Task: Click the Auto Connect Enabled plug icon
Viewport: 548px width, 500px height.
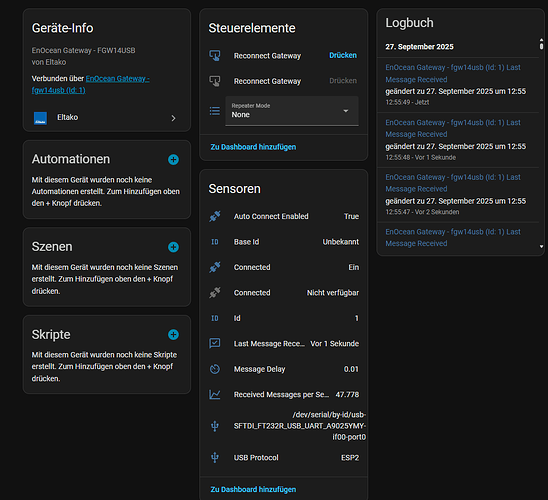Action: pos(215,216)
